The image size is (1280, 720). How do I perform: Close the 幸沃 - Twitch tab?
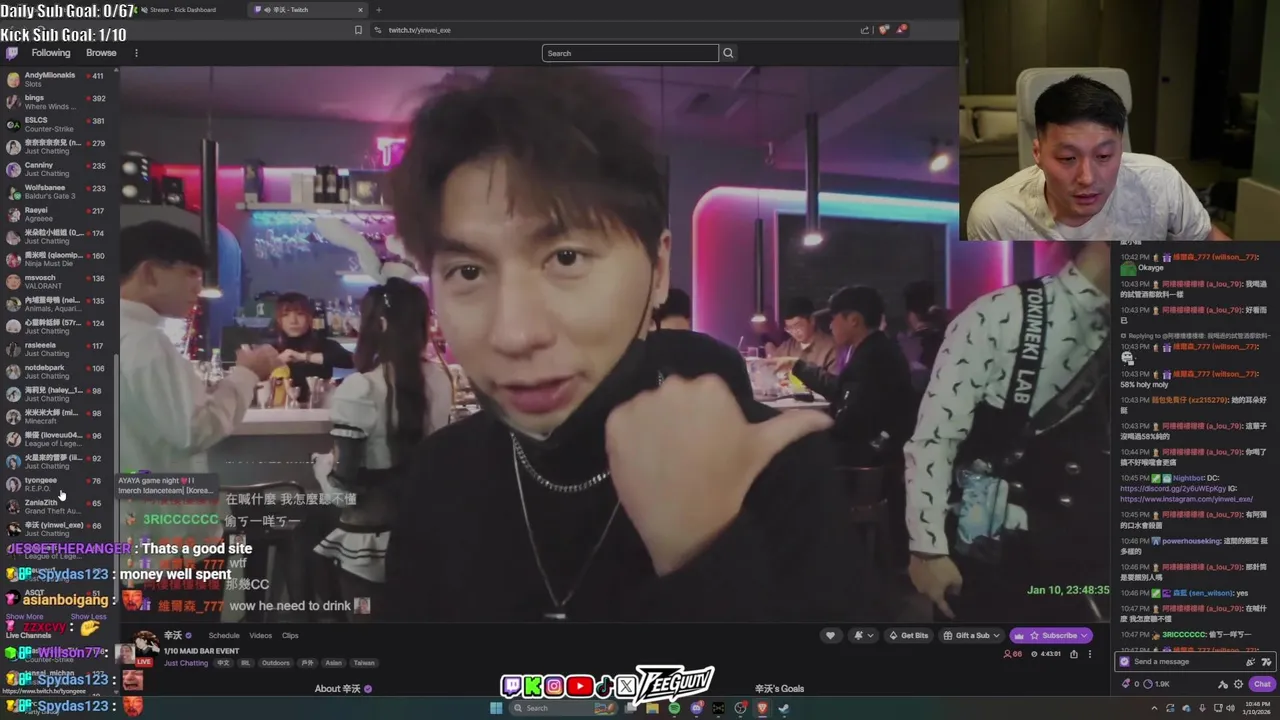point(360,10)
